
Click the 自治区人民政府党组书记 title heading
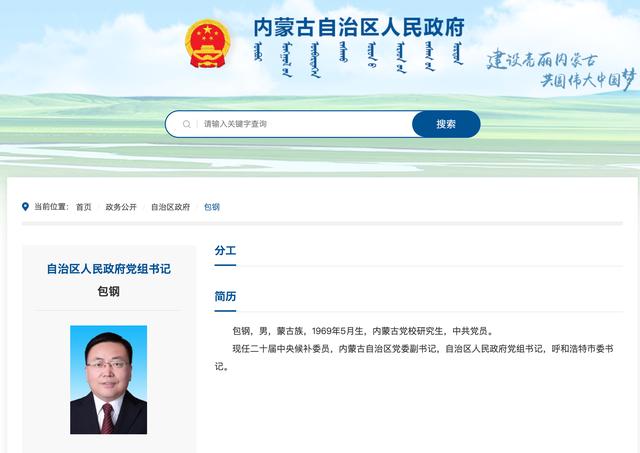click(109, 269)
